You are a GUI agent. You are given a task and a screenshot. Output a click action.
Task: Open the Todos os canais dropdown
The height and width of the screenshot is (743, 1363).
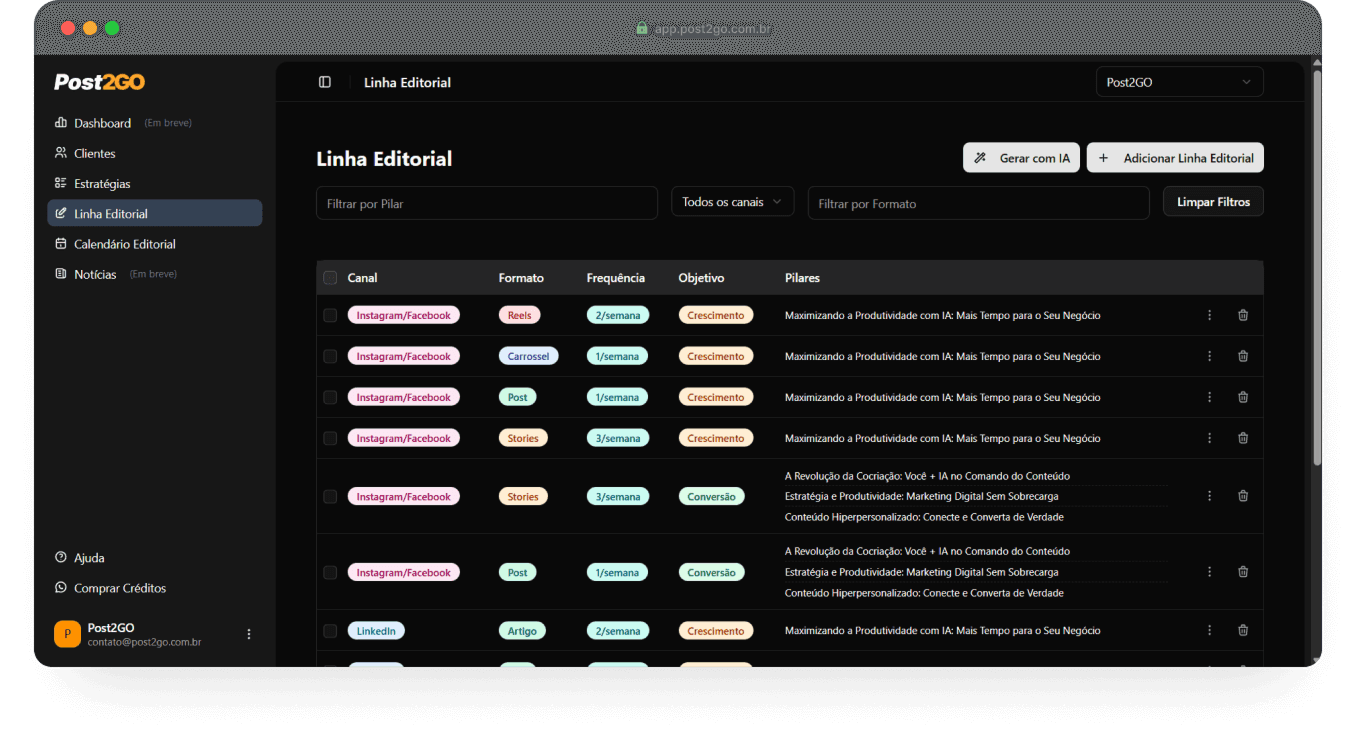pos(732,201)
